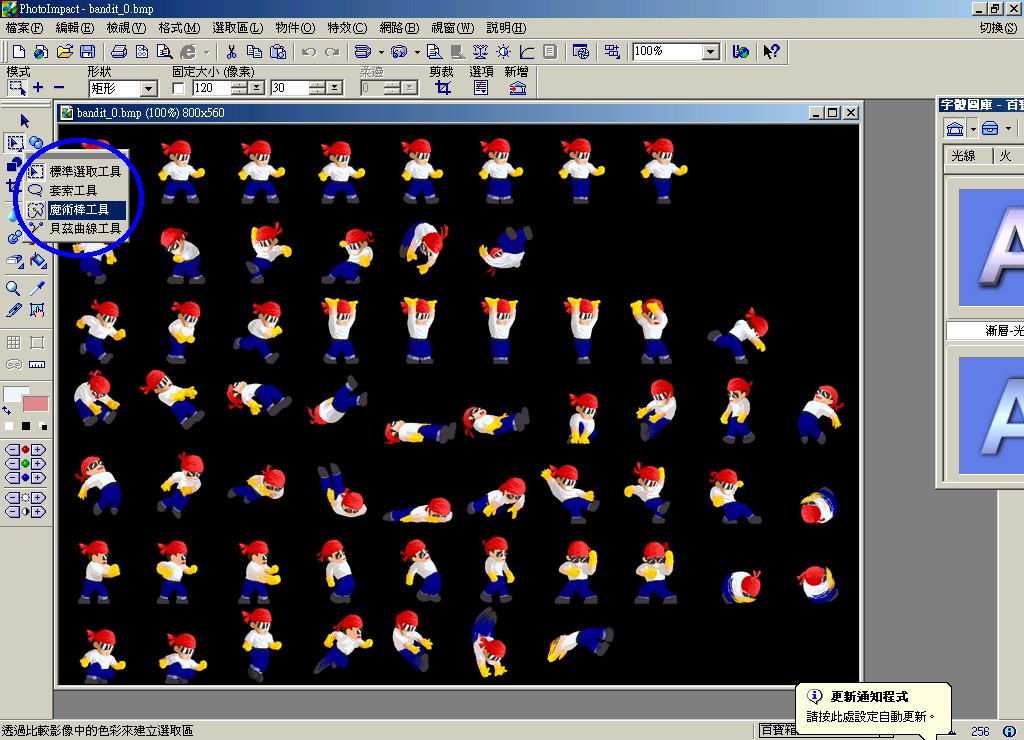
Task: Open the 編輯(E) menu
Action: [x=74, y=28]
